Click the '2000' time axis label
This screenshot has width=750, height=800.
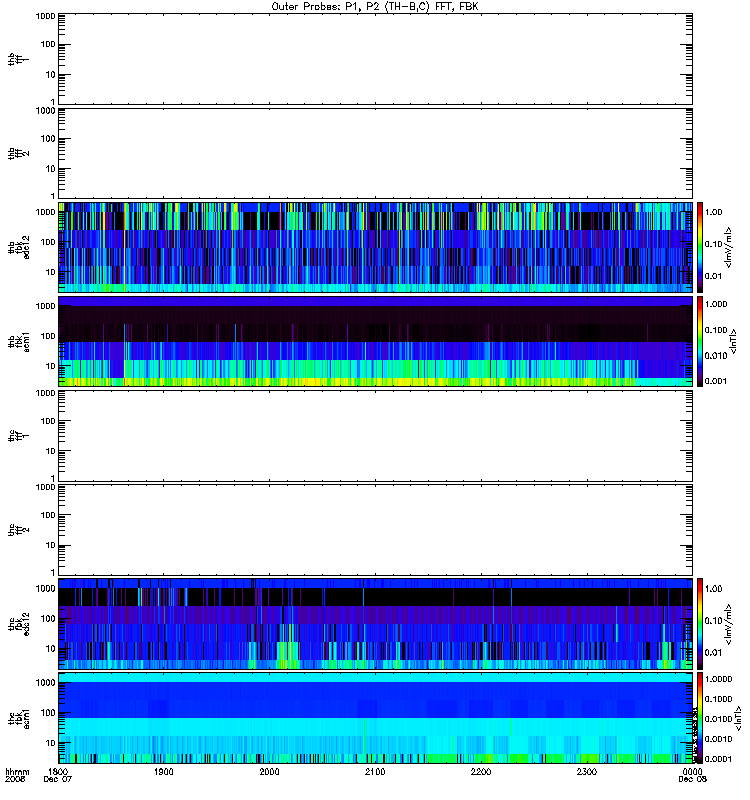click(x=269, y=772)
